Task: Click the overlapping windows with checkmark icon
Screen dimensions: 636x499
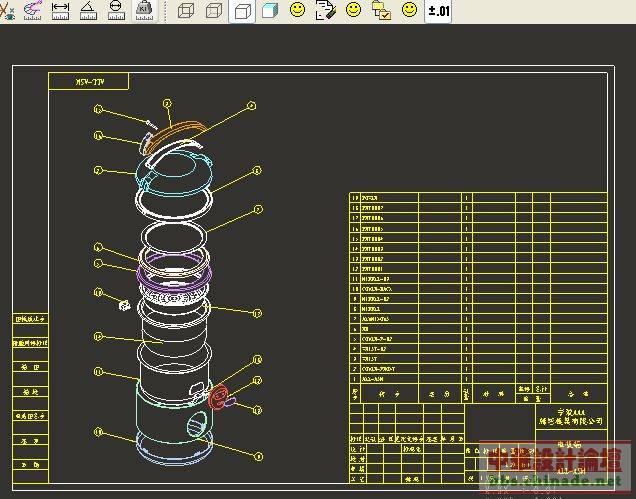Action: tap(381, 11)
